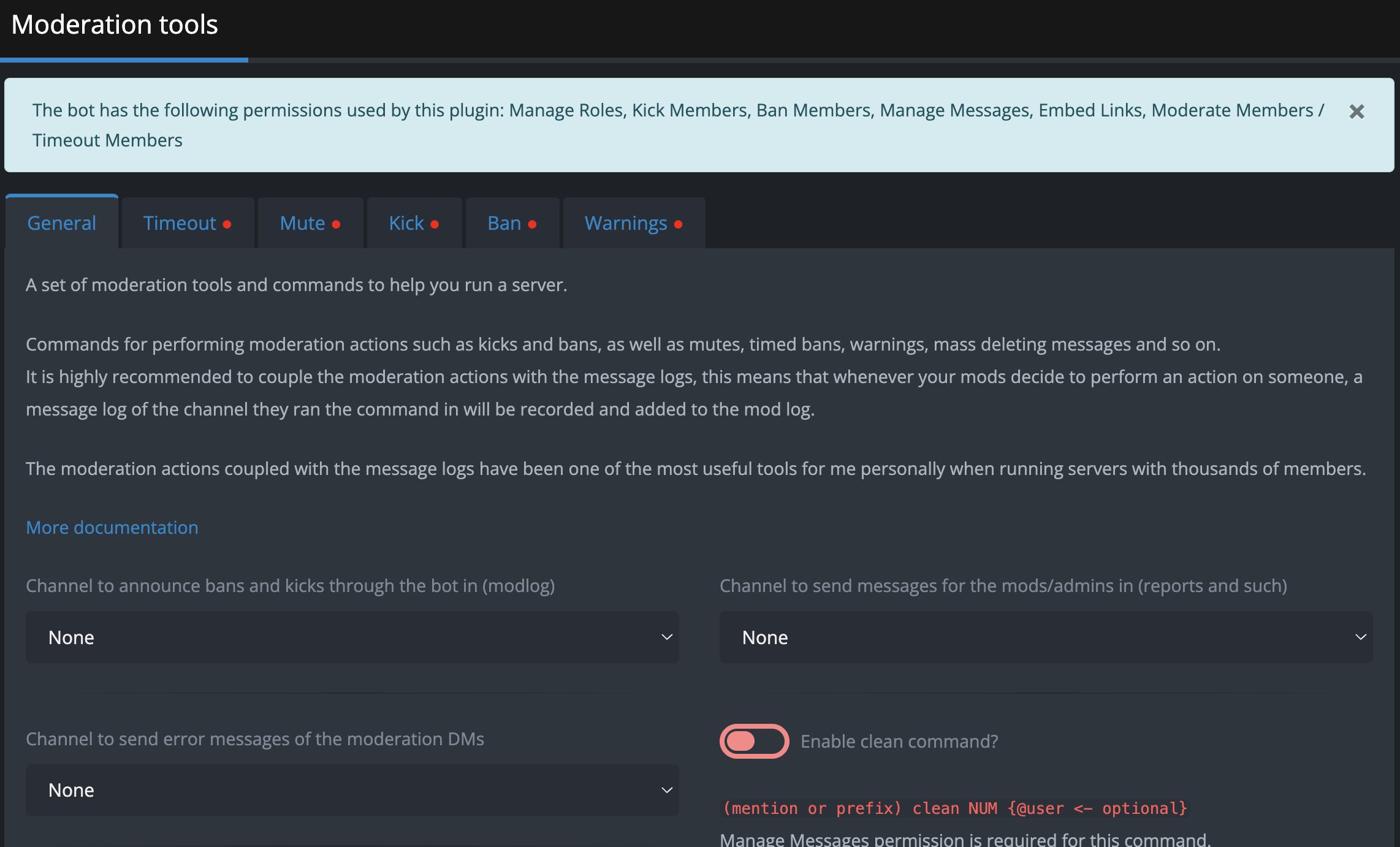Expand the mods/admins reports channel dropdown
This screenshot has height=847, width=1400.
point(1046,637)
